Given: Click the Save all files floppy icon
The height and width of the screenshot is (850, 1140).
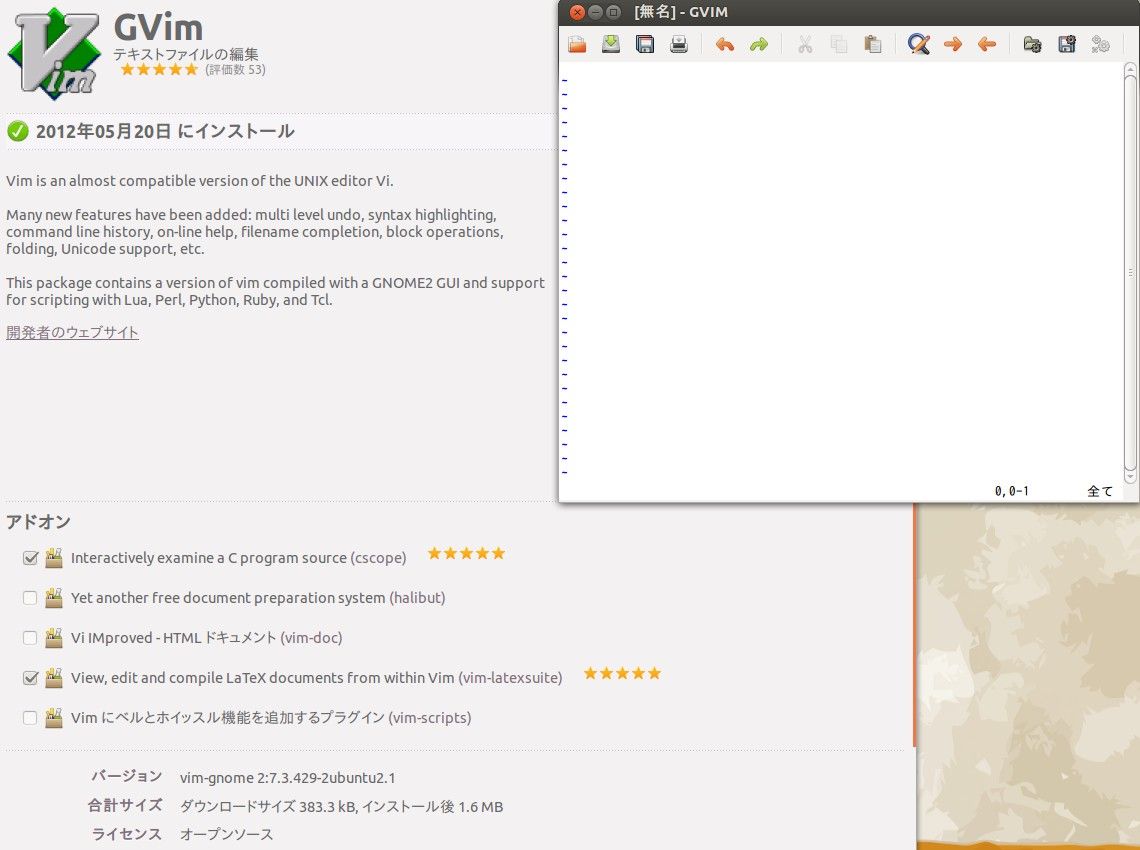Looking at the screenshot, I should 645,44.
